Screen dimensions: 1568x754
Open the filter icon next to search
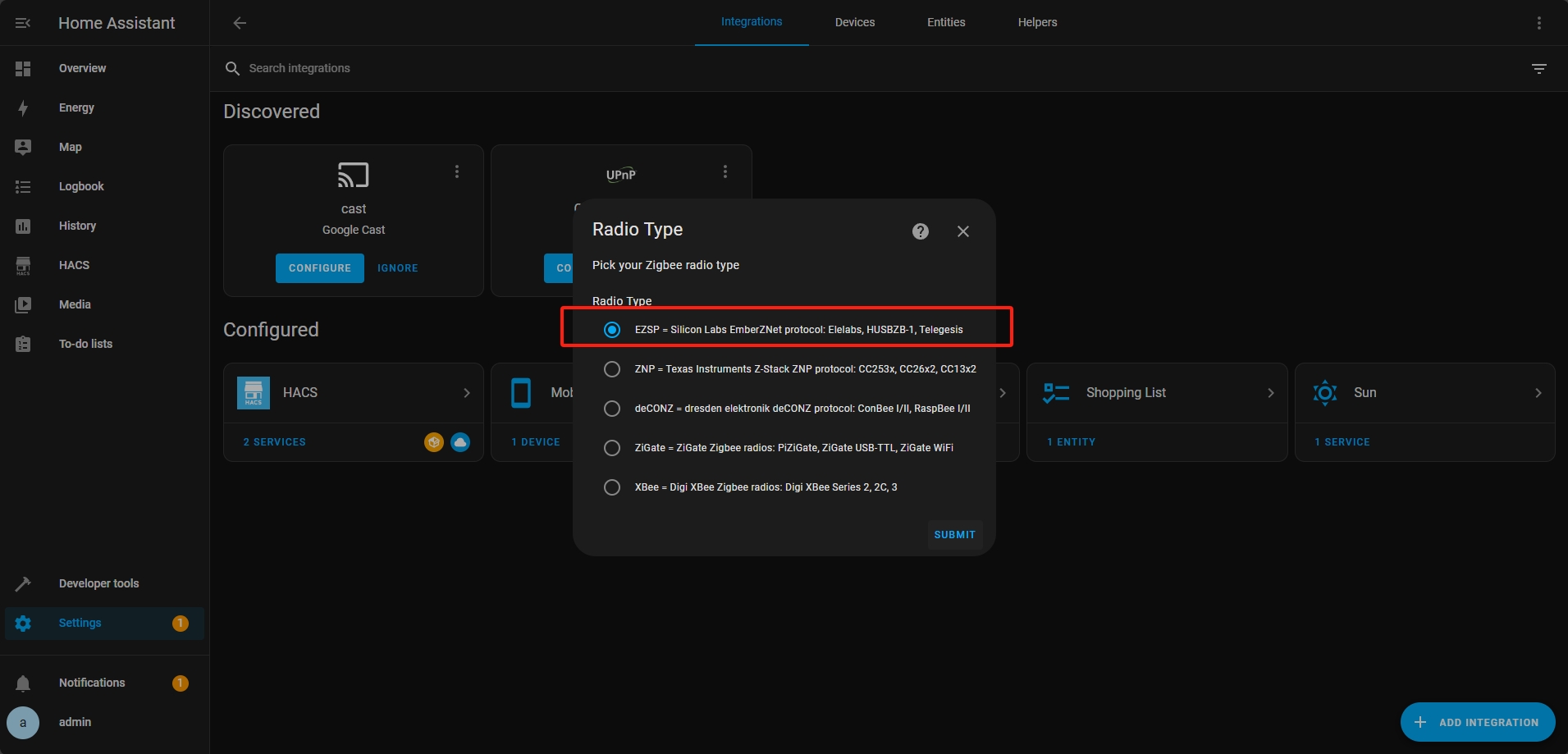click(1538, 69)
